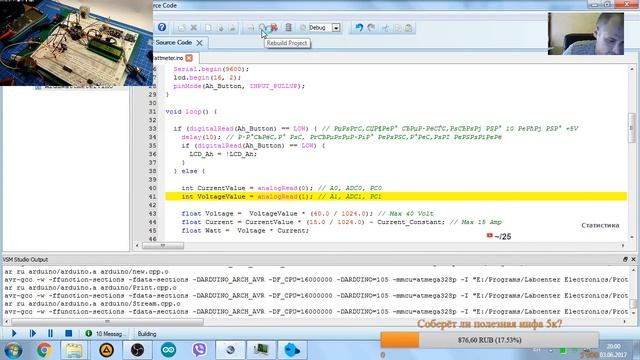Close the Source Code tab
Image resolution: width=640 pixels, height=360 pixels.
point(200,42)
